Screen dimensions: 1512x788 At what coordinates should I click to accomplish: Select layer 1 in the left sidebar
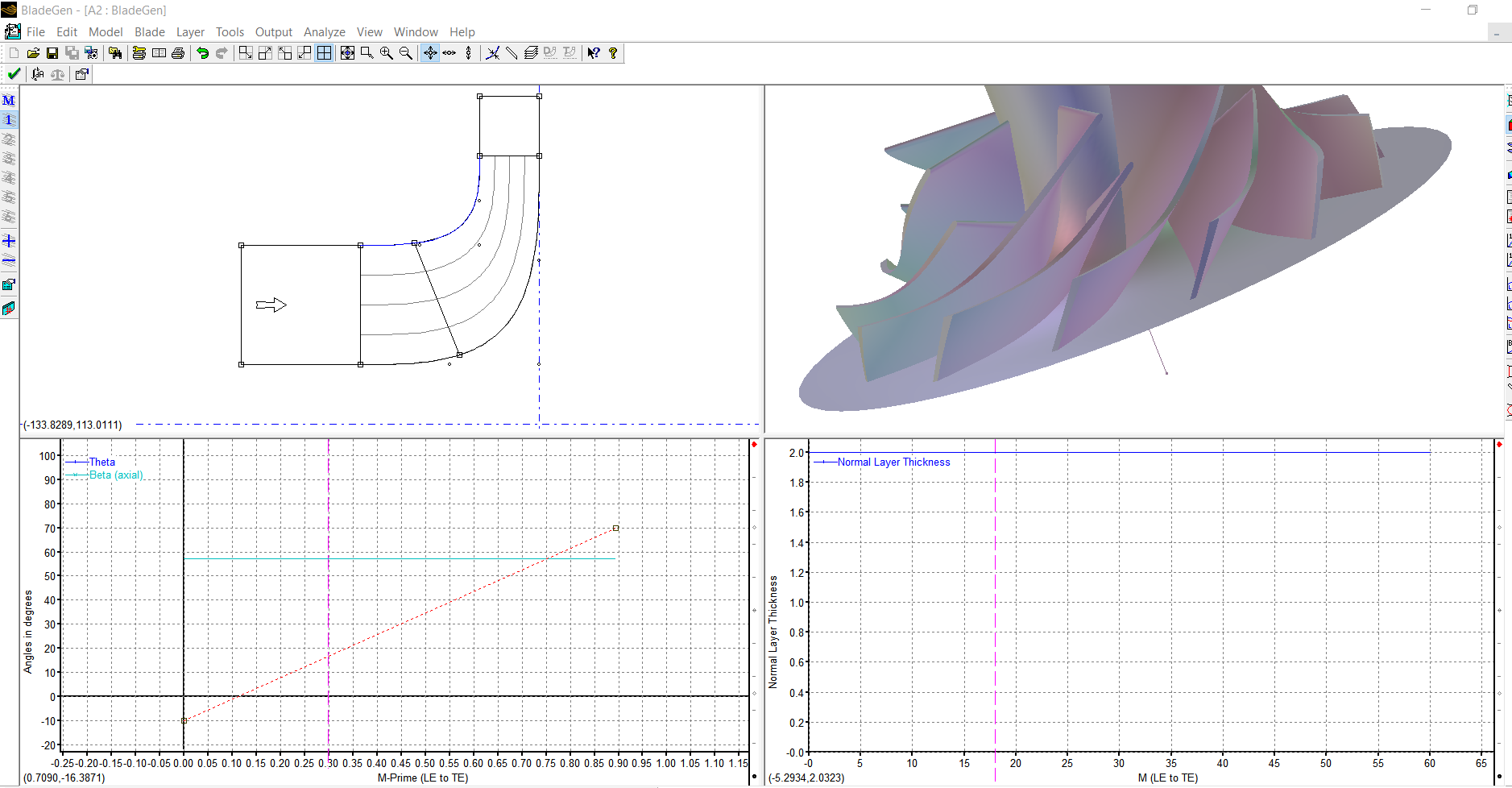(x=9, y=120)
